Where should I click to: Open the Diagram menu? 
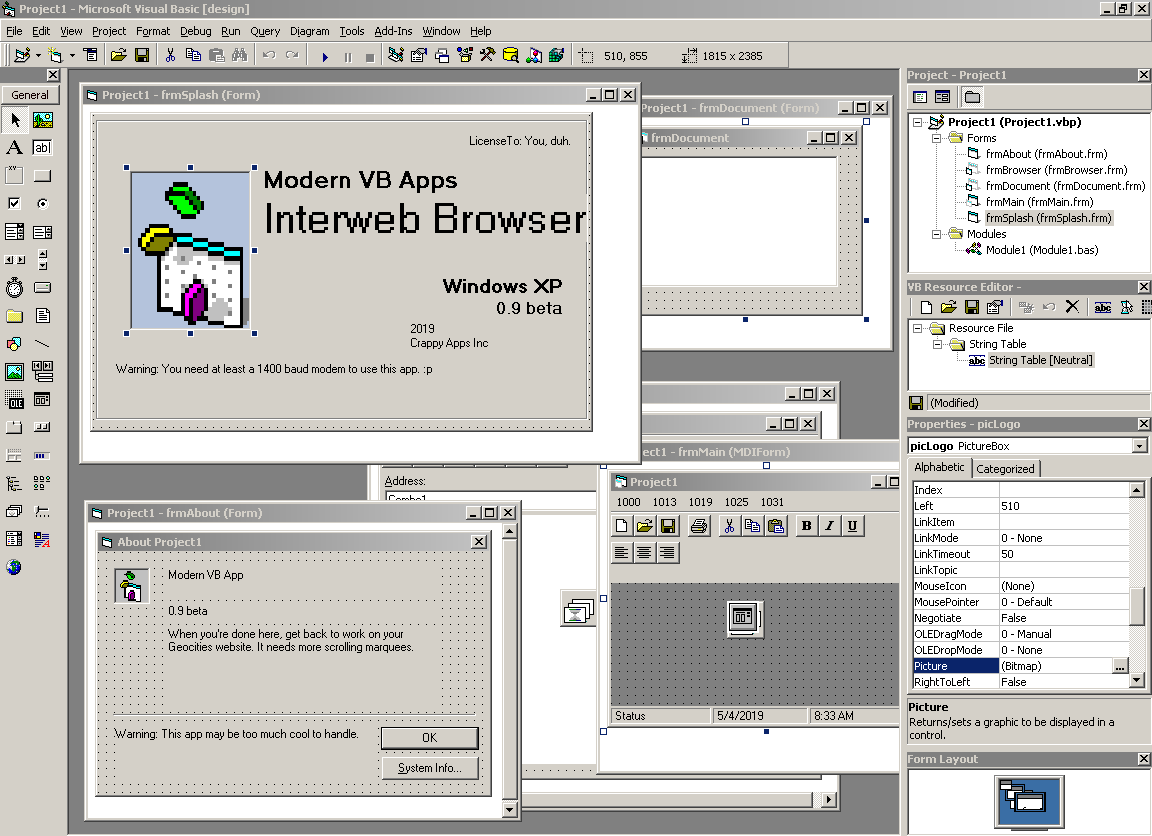click(309, 31)
